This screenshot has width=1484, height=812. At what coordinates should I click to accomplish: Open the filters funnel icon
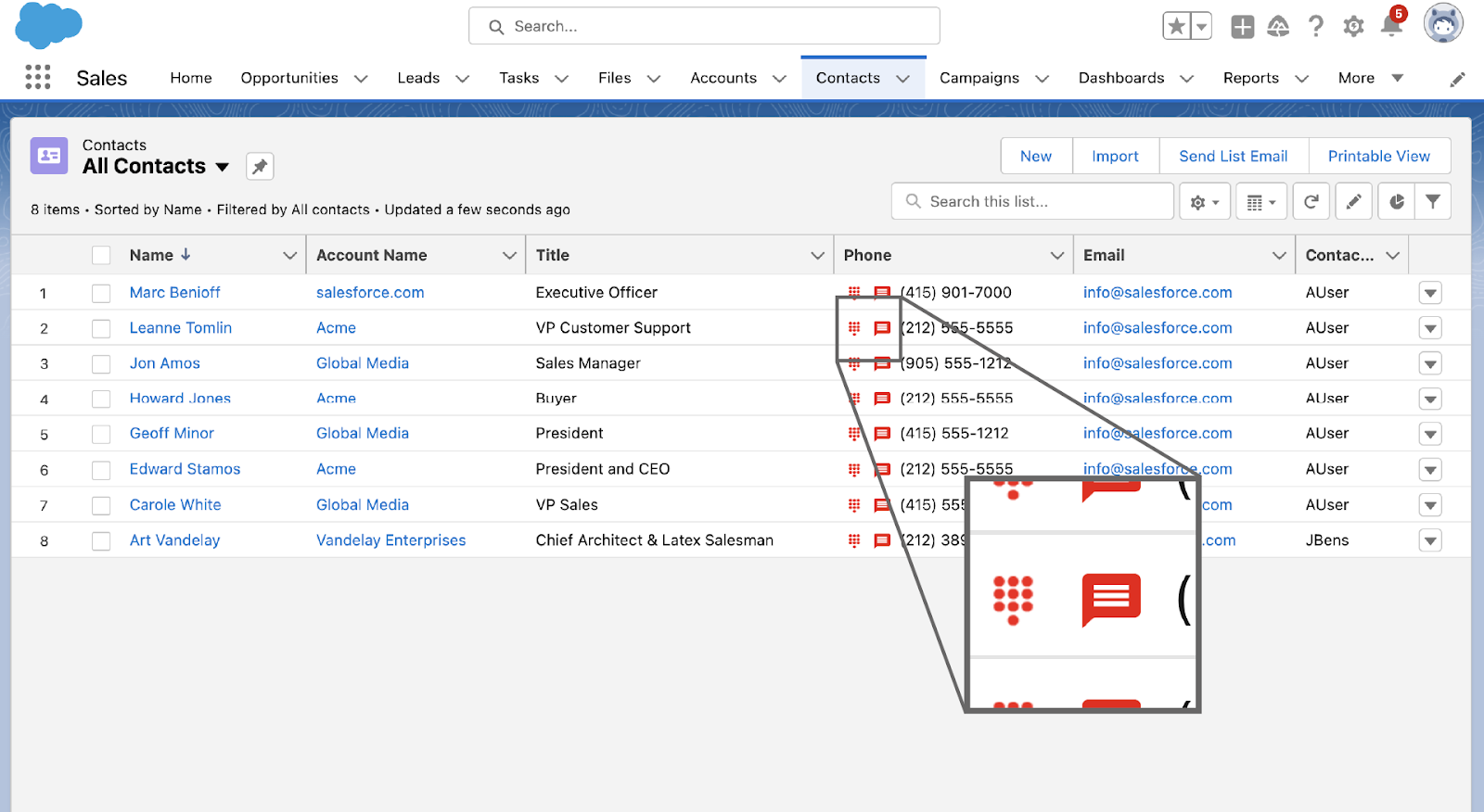click(x=1433, y=201)
